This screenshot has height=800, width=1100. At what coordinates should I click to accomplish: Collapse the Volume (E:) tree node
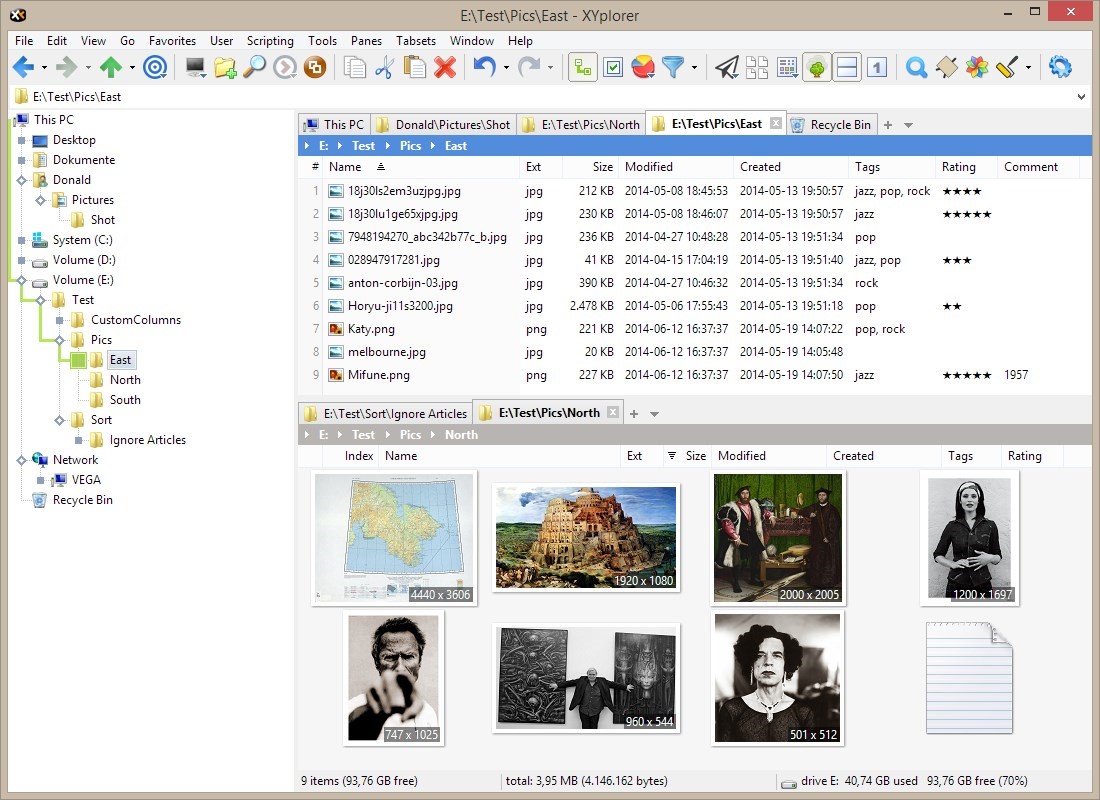click(x=21, y=280)
